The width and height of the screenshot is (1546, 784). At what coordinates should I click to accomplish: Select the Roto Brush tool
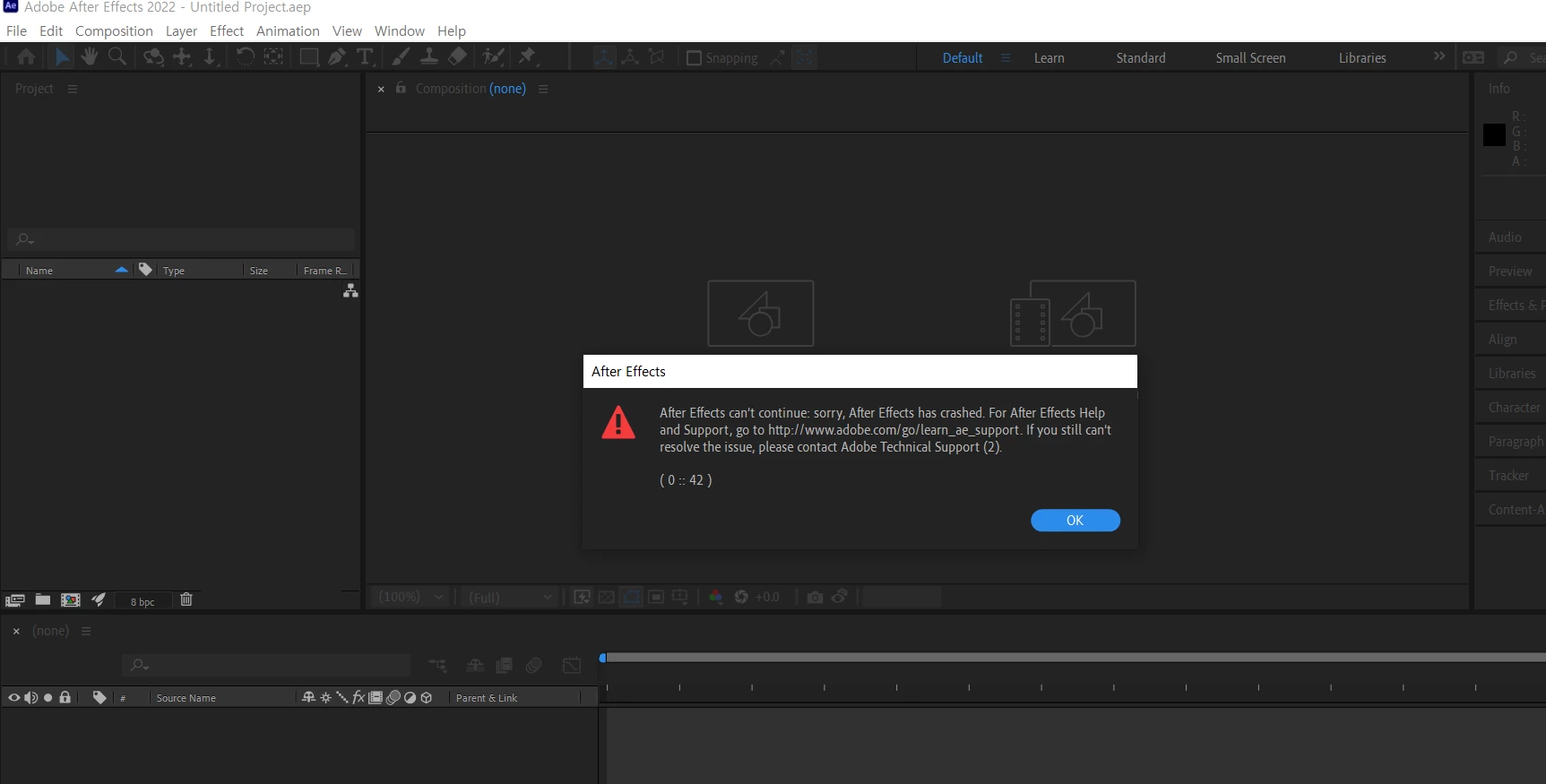tap(493, 57)
